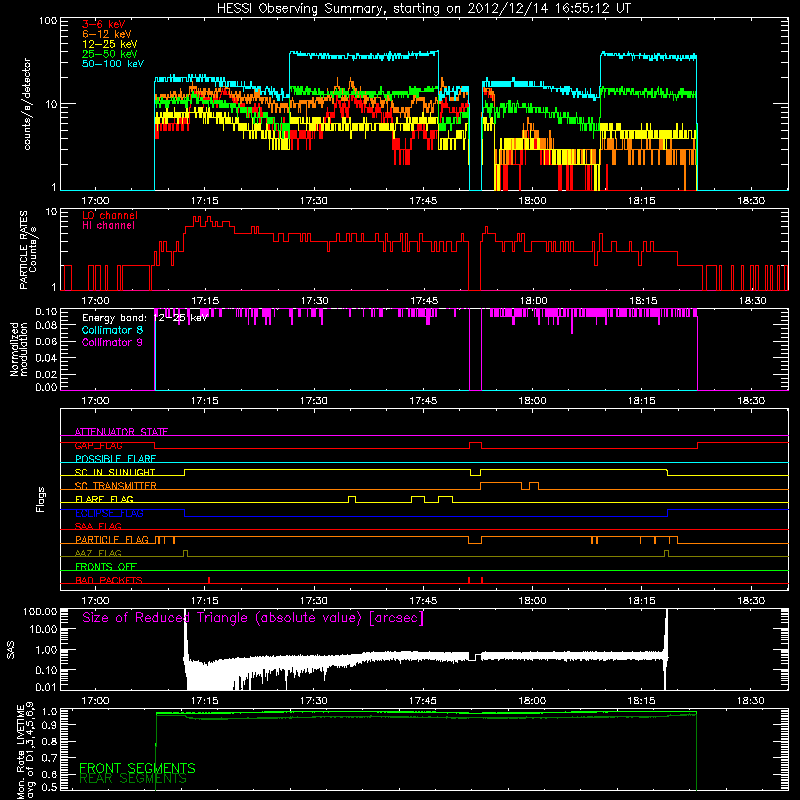Click the Size of Reduced Triangle caption
800x800 pixels.
253,618
